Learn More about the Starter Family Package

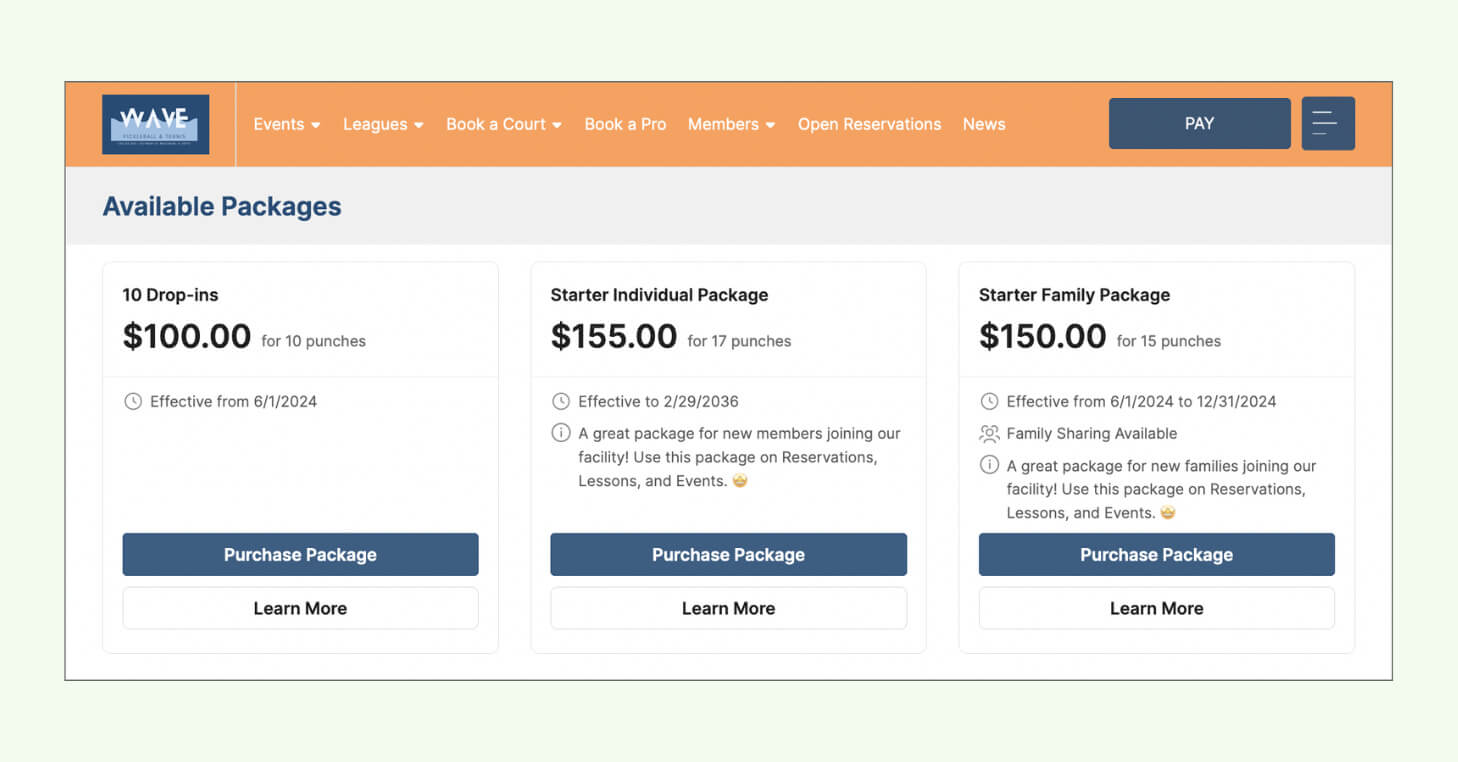point(1156,608)
